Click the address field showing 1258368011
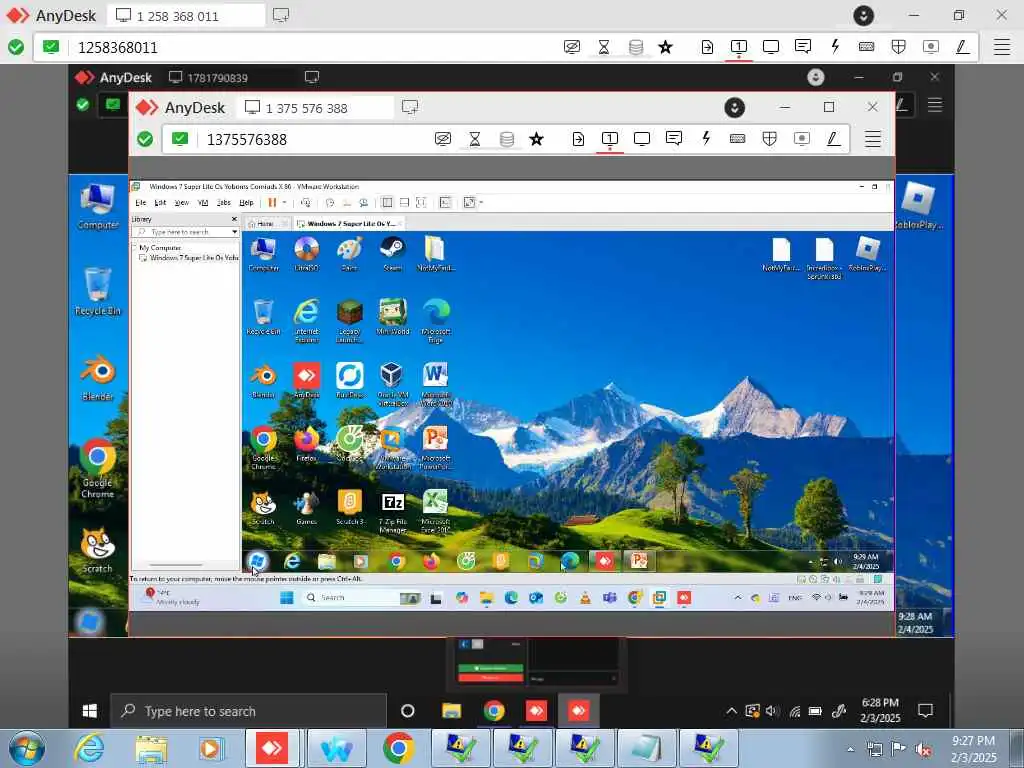The image size is (1024, 768). pos(313,48)
